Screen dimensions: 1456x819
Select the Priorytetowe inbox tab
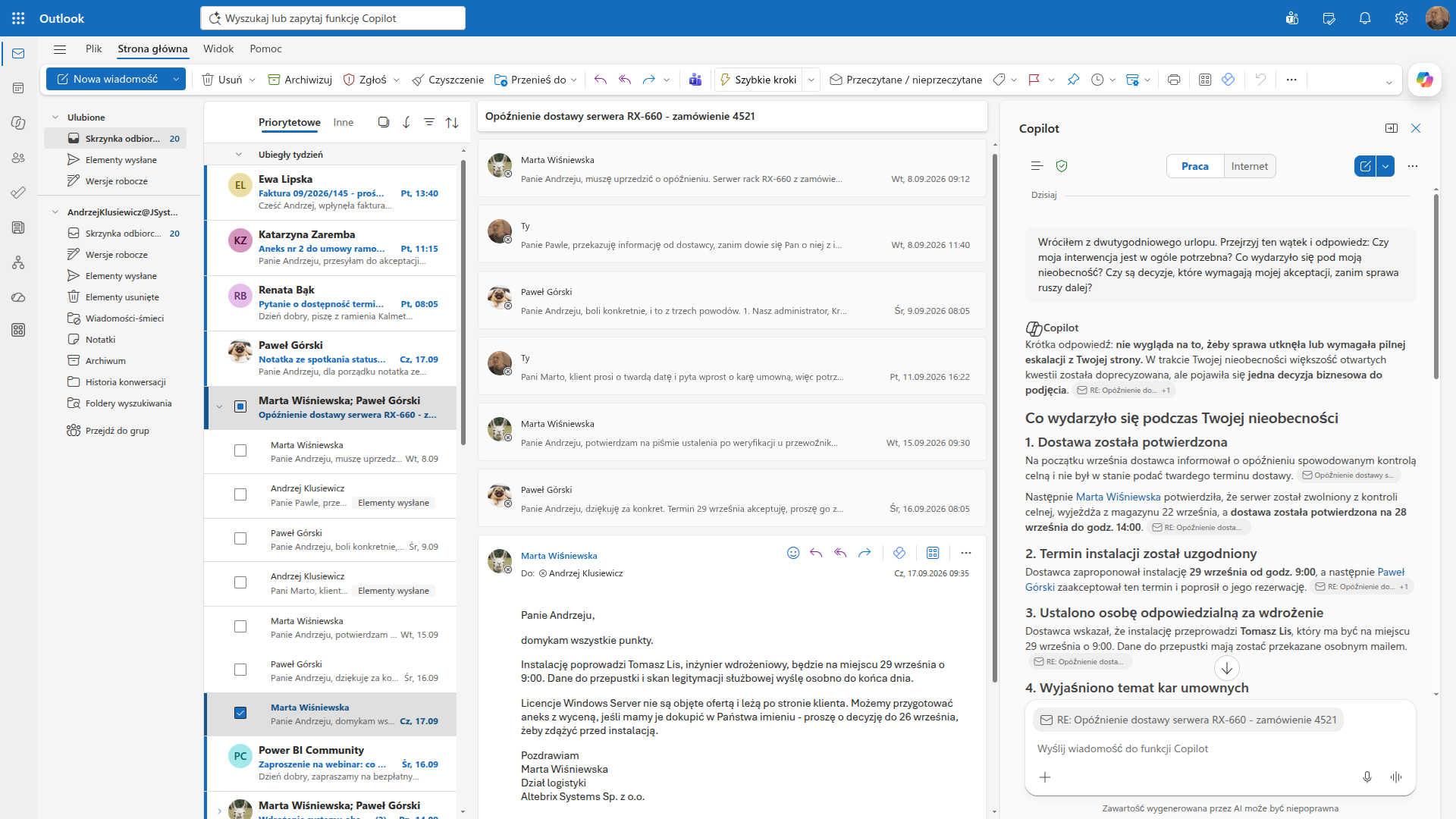(290, 122)
